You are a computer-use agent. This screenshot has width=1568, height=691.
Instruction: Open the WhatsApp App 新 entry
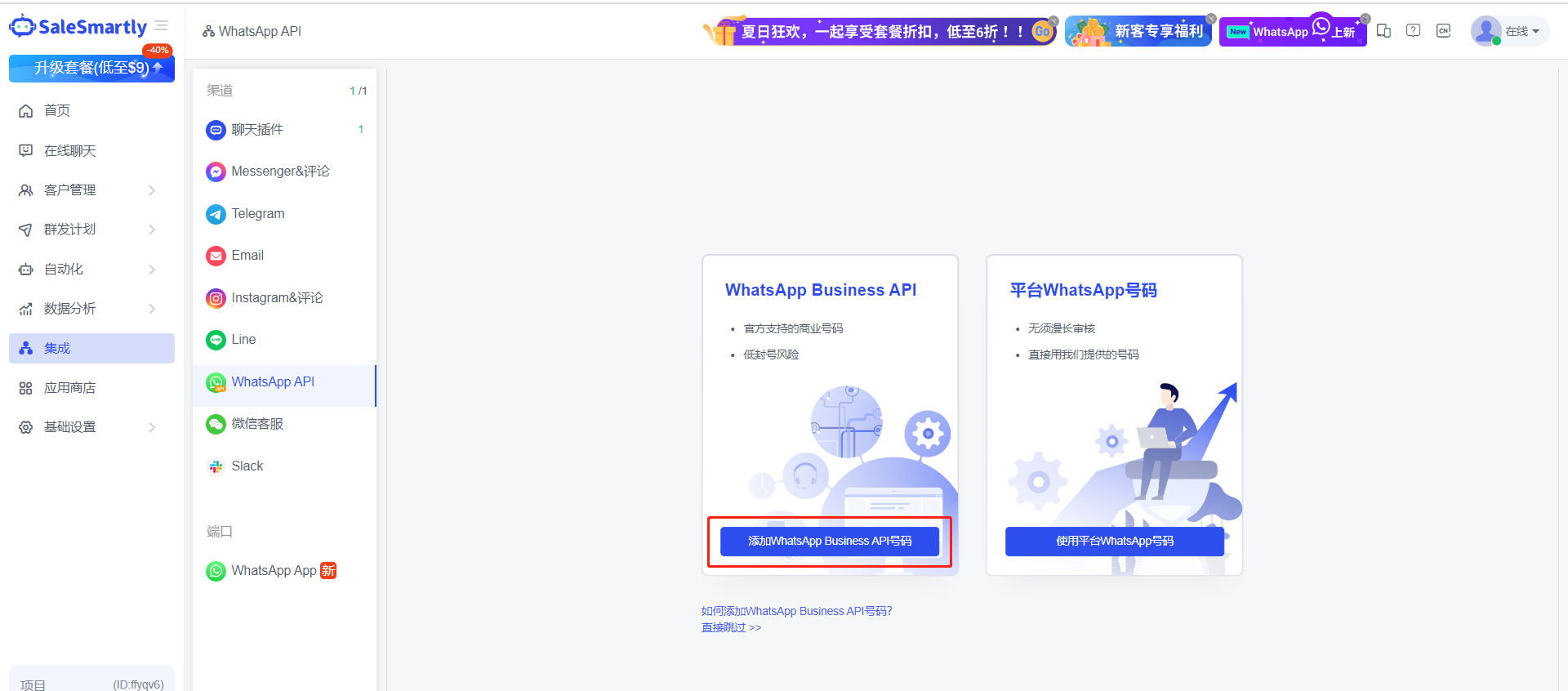[284, 570]
